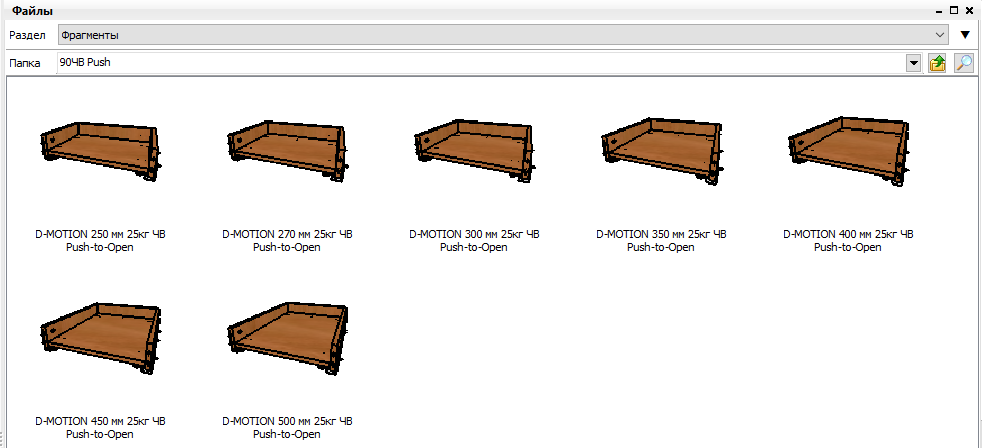
Task: Select the D-MOTION 400 мм drawer thumbnail
Action: click(847, 151)
